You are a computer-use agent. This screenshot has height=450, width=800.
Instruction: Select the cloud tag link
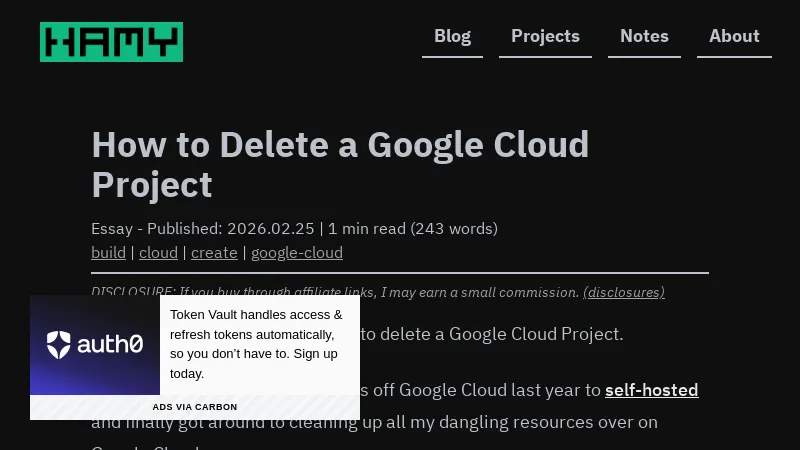pyautogui.click(x=158, y=253)
